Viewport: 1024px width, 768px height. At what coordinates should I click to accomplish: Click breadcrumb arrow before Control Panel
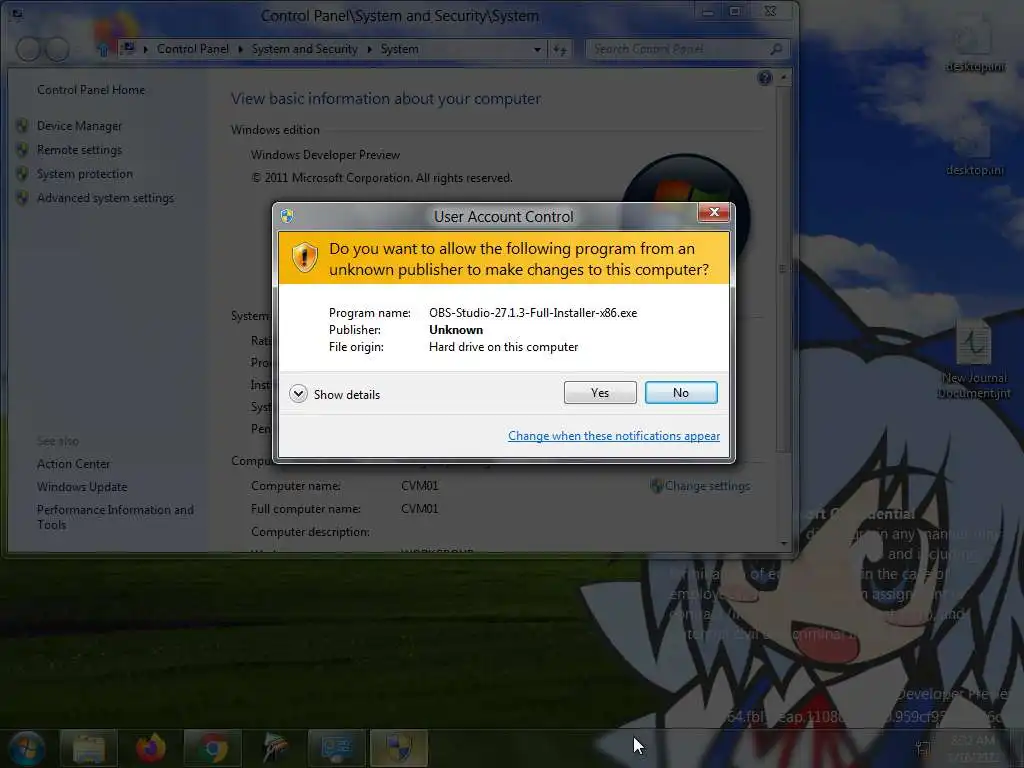coord(145,50)
